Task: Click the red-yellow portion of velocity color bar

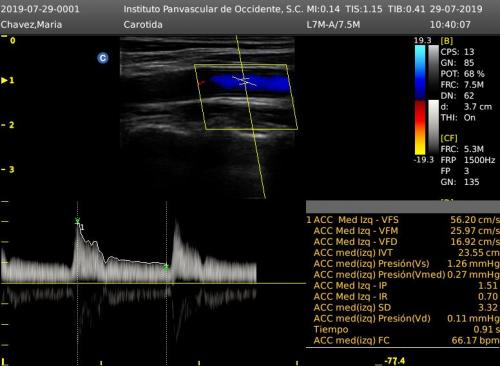Action: pos(420,128)
